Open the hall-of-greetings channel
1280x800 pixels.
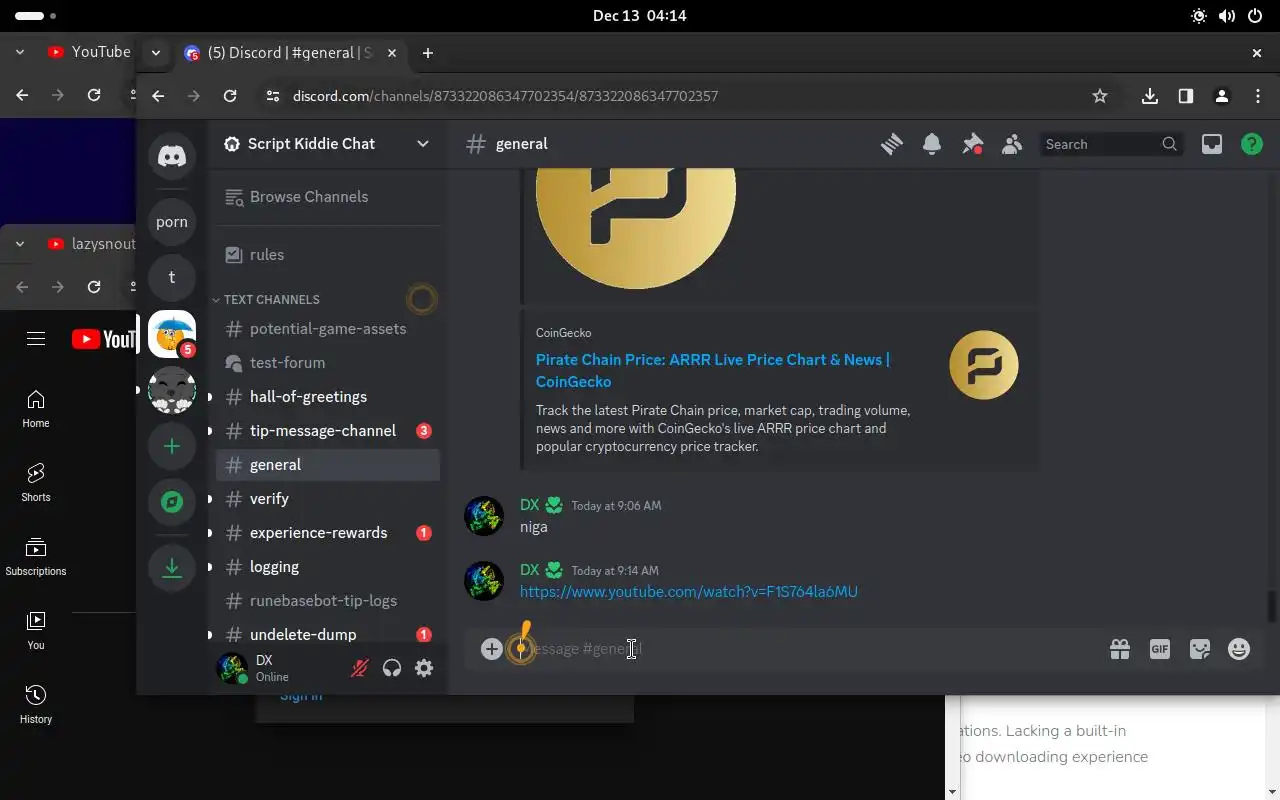[328, 397]
